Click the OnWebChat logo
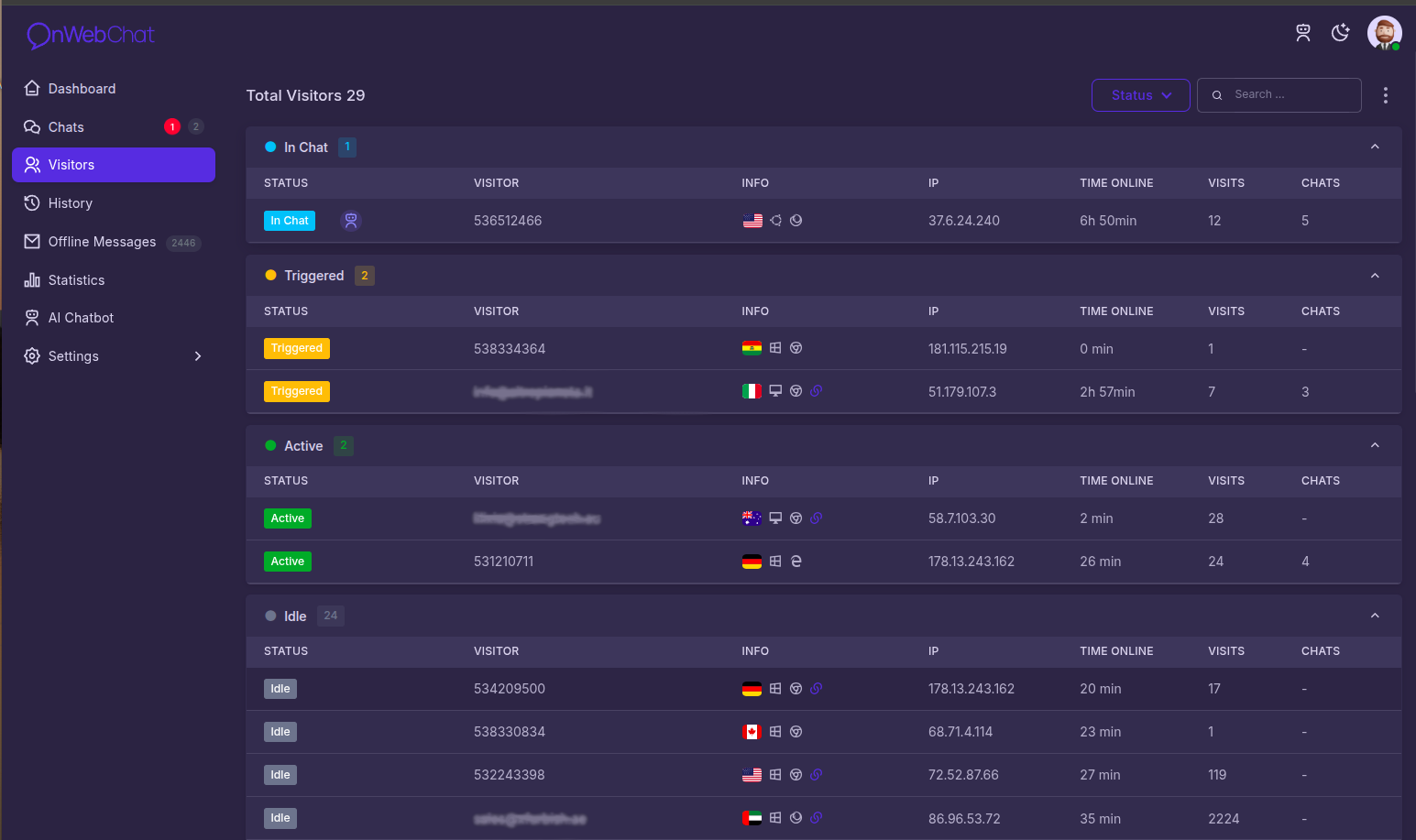 tap(91, 35)
